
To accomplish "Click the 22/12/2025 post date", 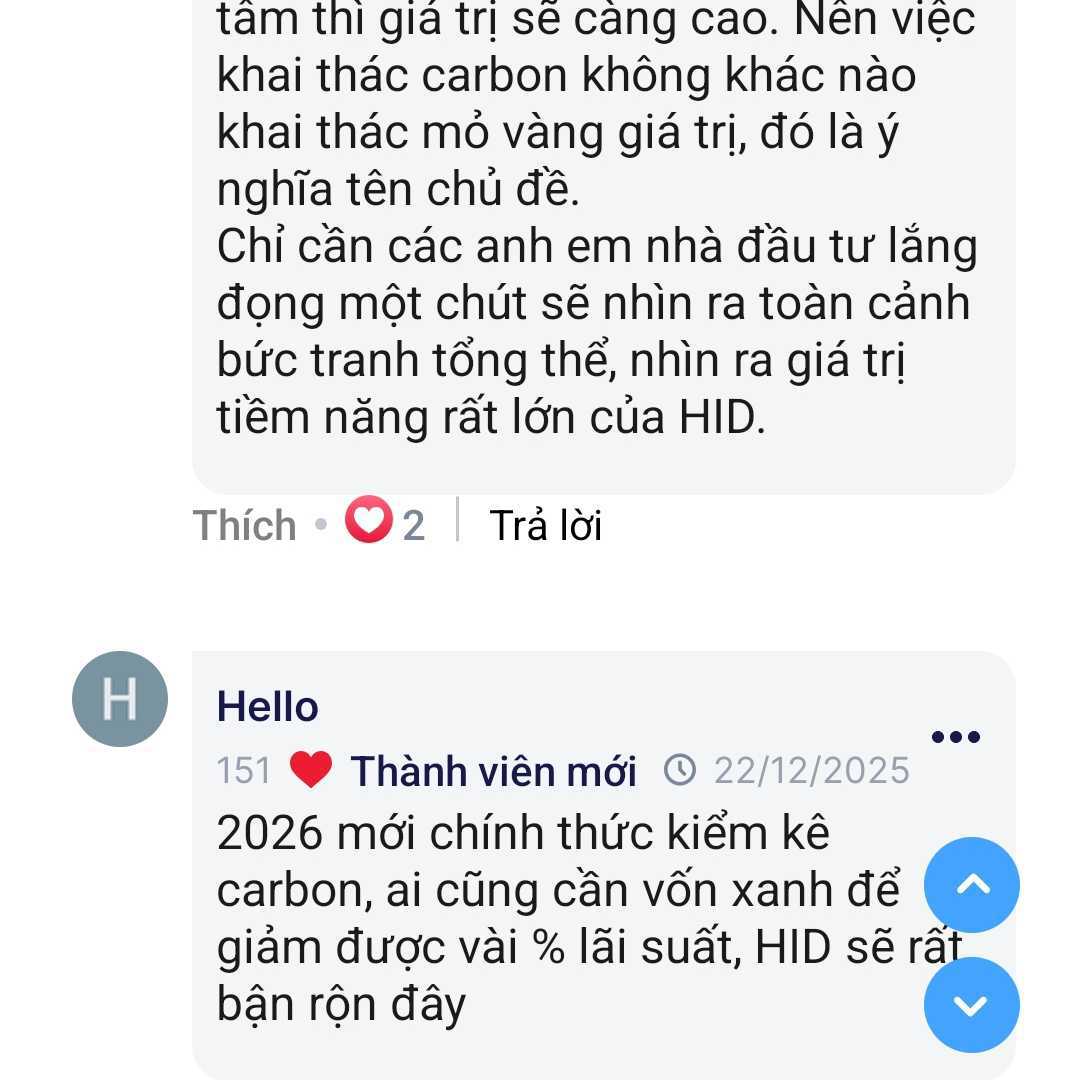I will tap(811, 771).
